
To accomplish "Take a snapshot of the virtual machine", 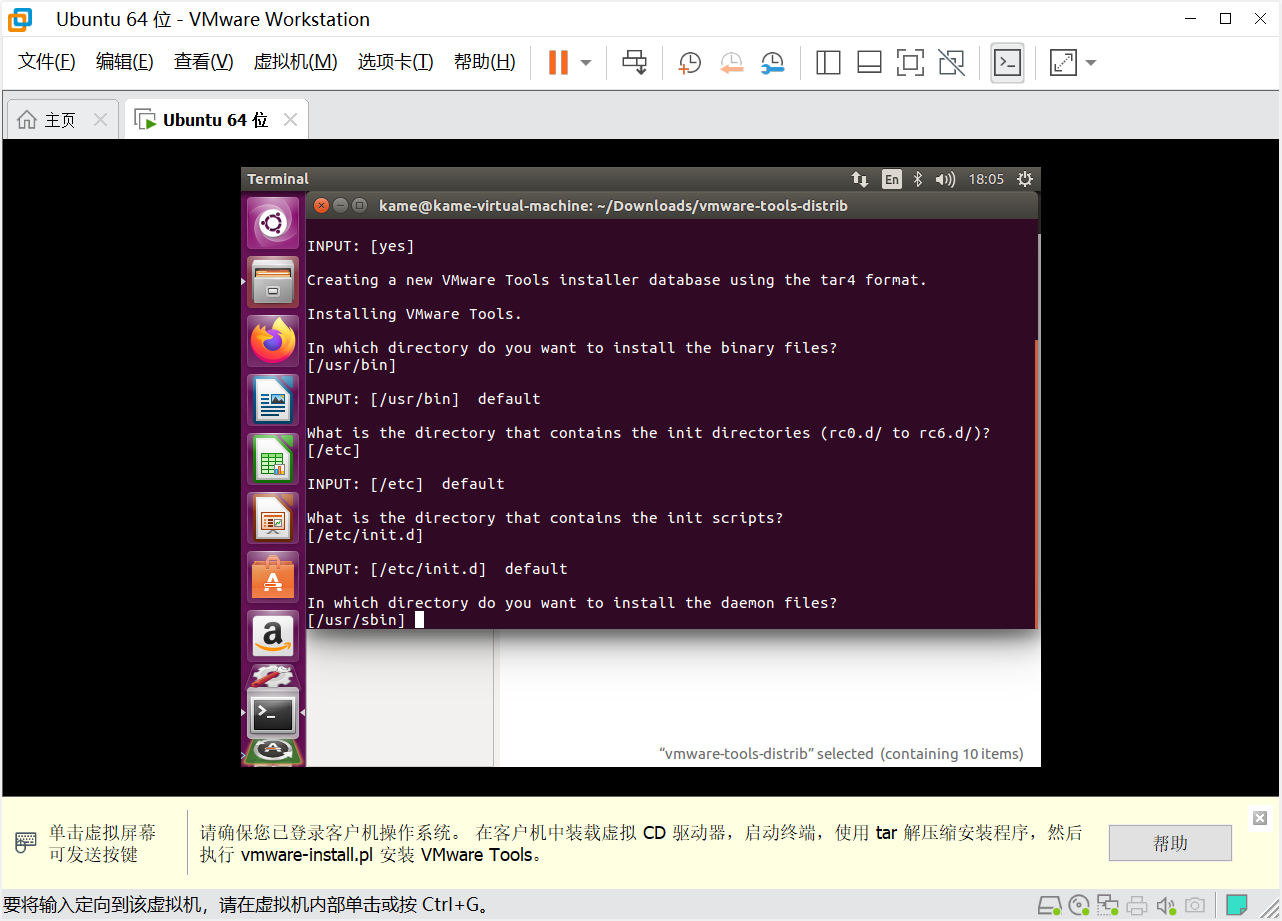I will 689,63.
